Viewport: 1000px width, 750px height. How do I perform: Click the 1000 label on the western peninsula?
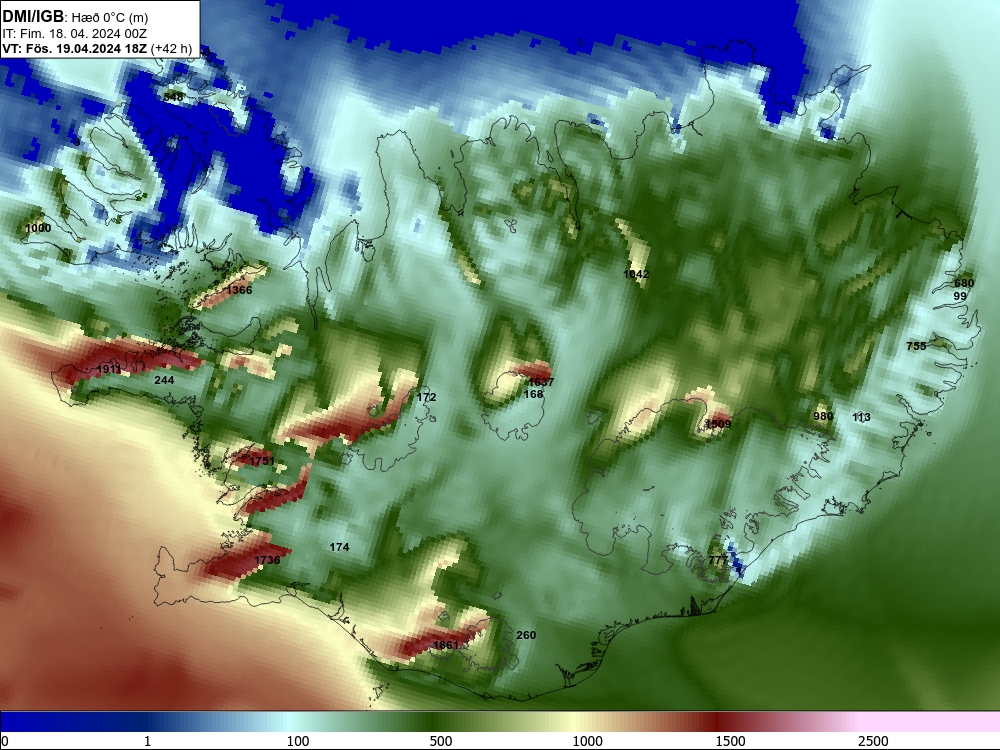pyautogui.click(x=38, y=228)
